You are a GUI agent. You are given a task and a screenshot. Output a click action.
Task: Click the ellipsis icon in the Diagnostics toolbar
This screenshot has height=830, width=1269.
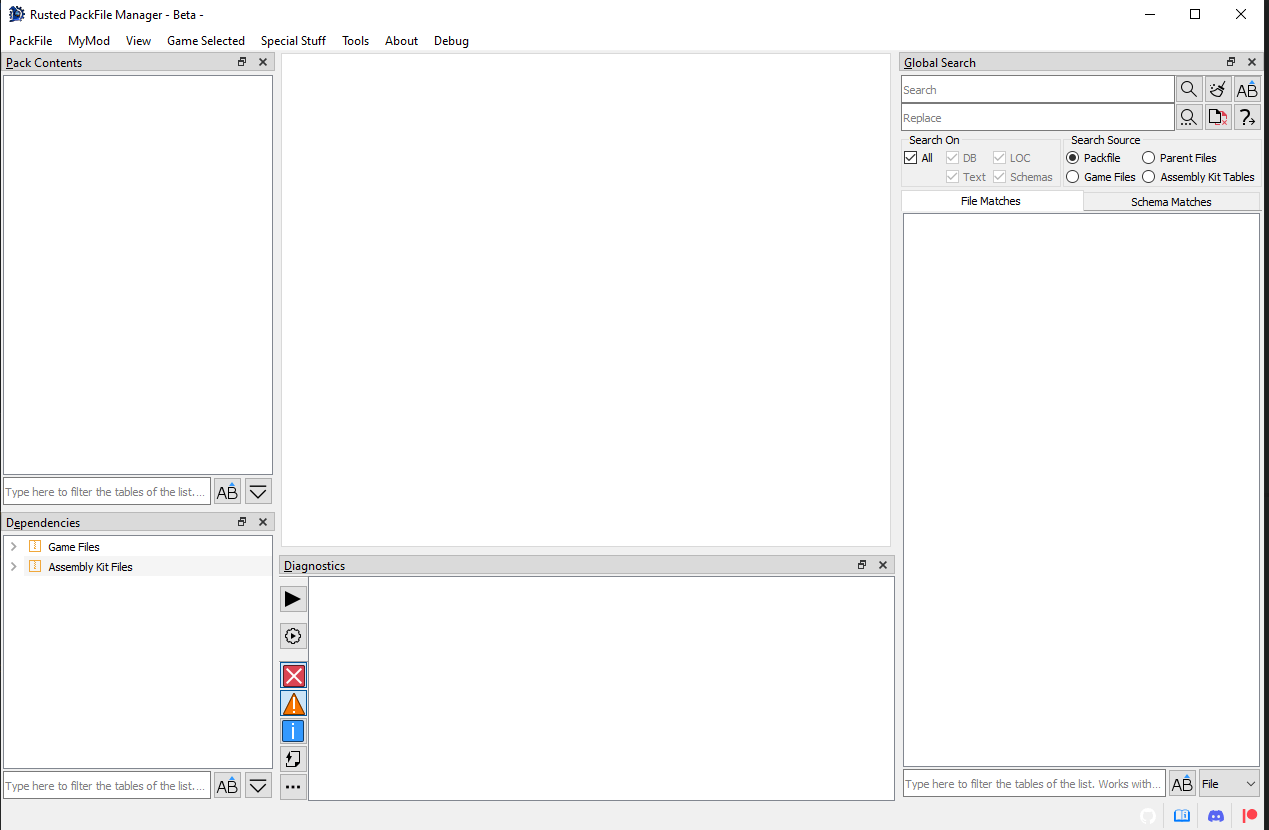click(292, 787)
